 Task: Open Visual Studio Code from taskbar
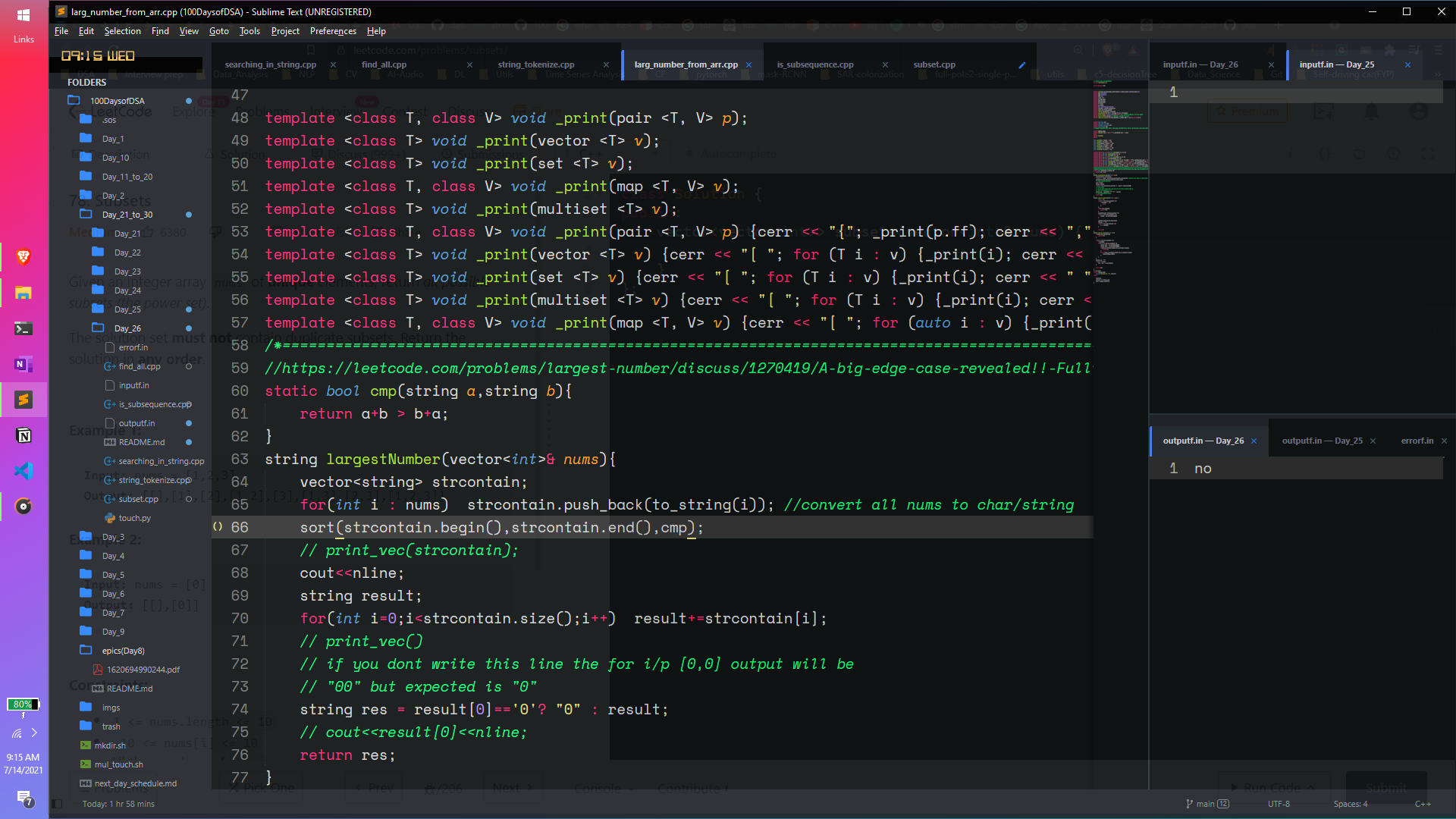(24, 471)
